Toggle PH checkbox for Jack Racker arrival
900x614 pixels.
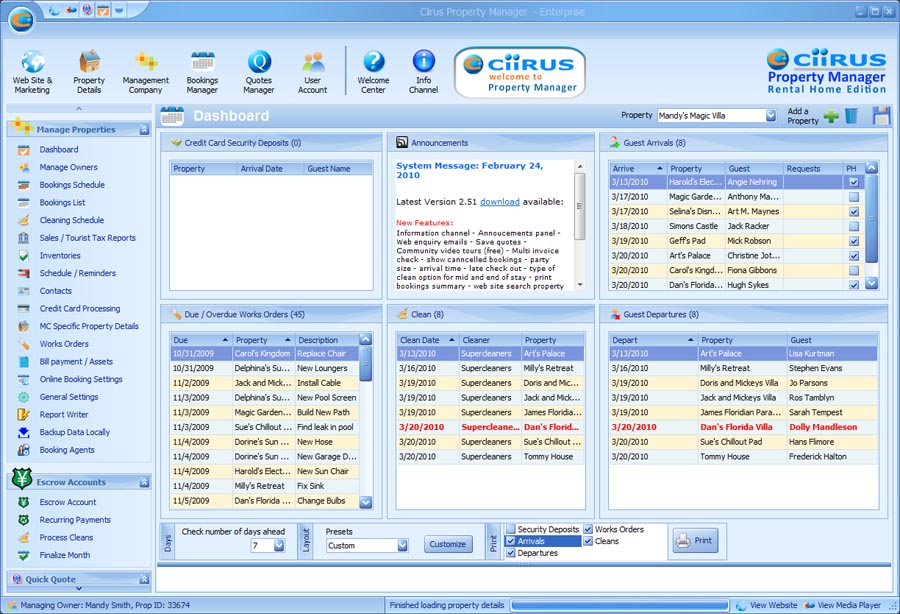(x=854, y=227)
